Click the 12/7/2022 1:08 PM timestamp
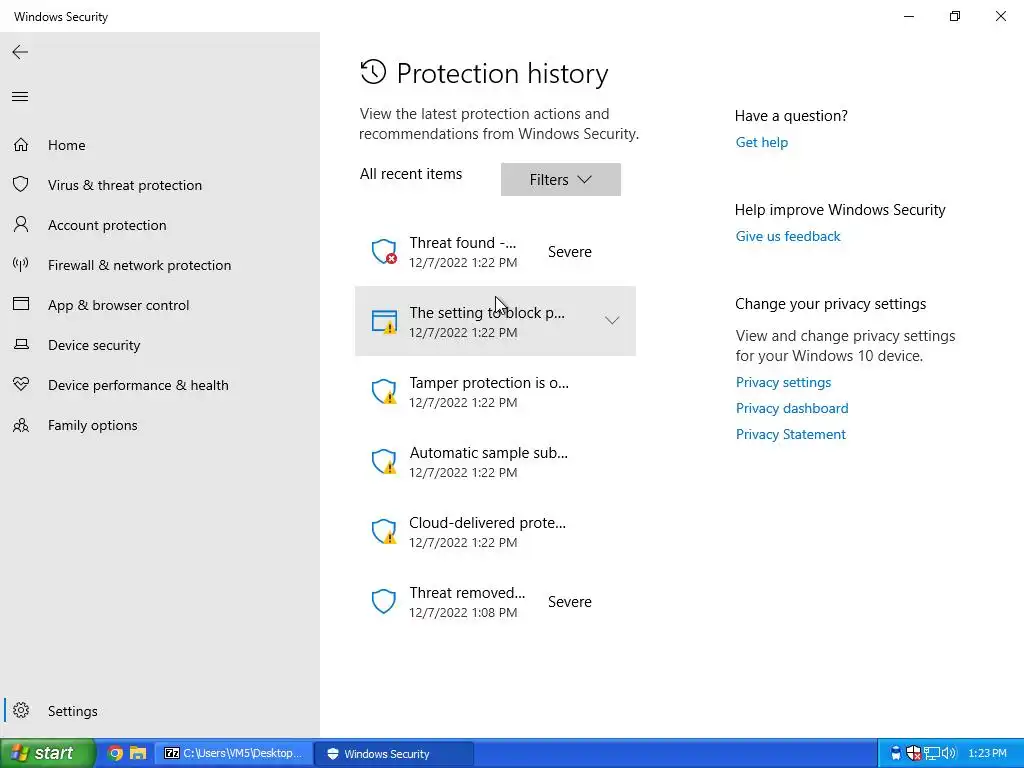 click(x=463, y=613)
